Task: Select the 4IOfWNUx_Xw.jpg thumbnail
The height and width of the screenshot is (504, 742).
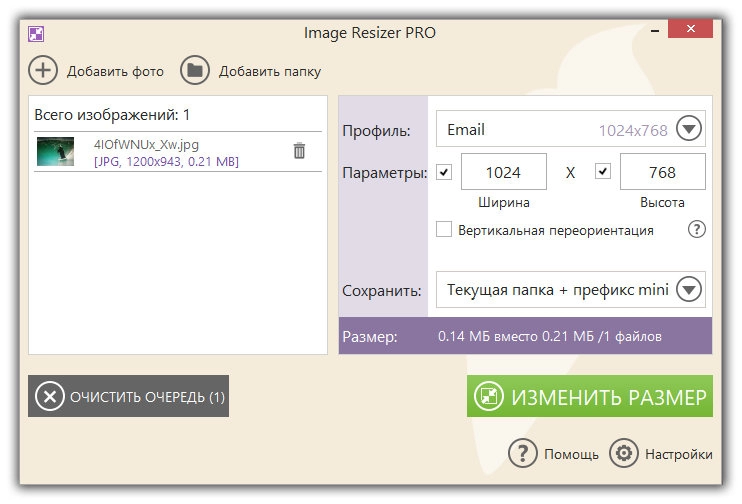Action: pyautogui.click(x=55, y=151)
